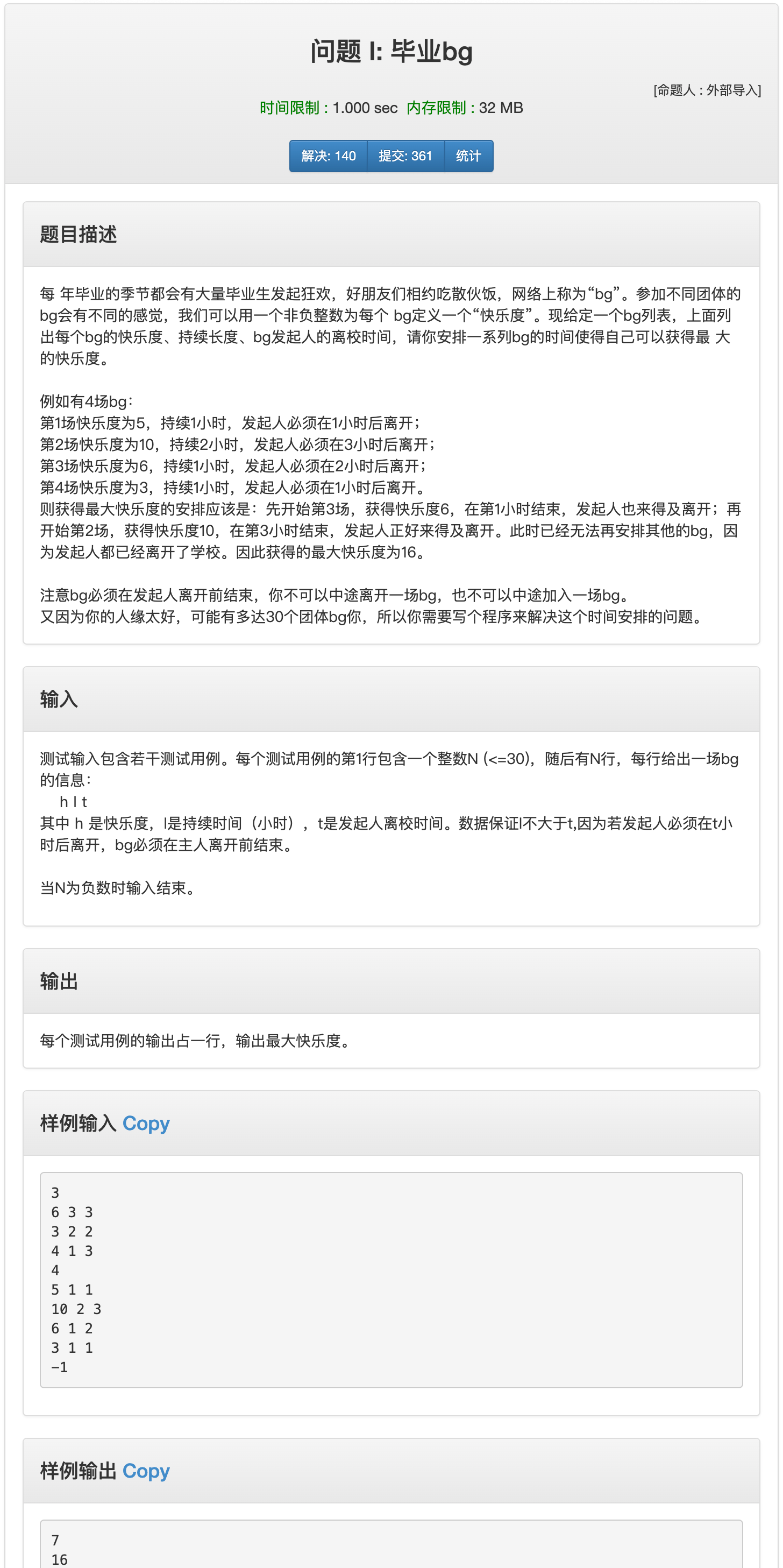Viewport: 783px width, 1568px height.
Task: Click inside the sample input code box
Action: [x=391, y=1280]
